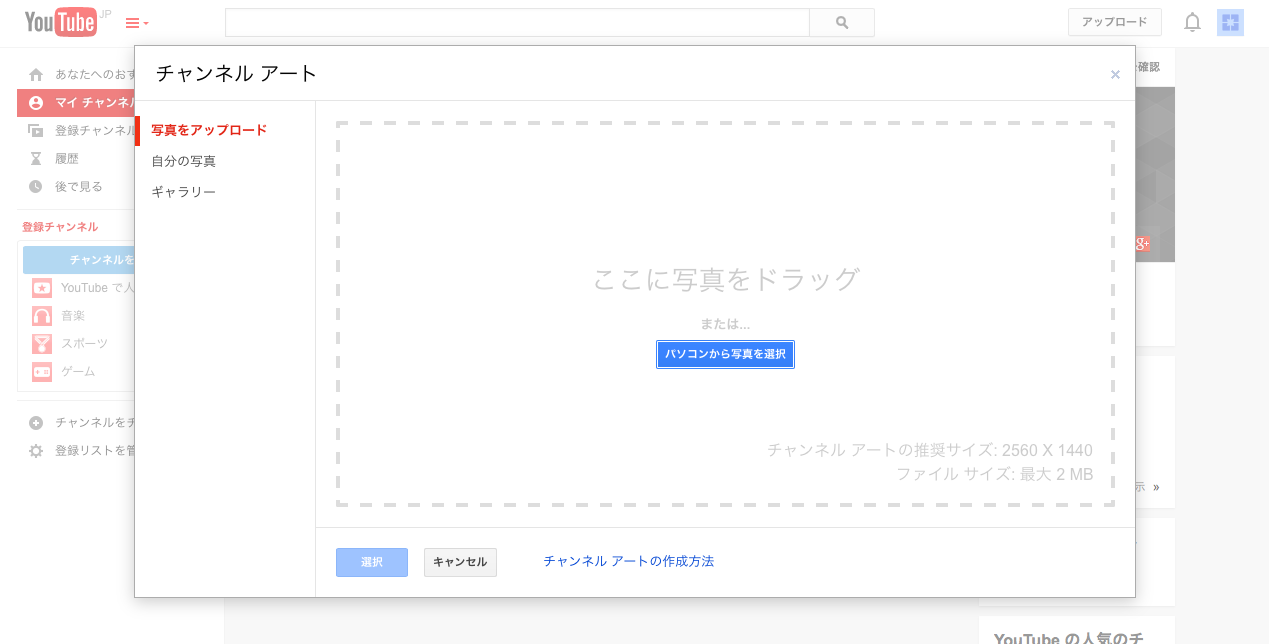
Task: Open the チャンネル アートの作成方法 link
Action: click(628, 562)
